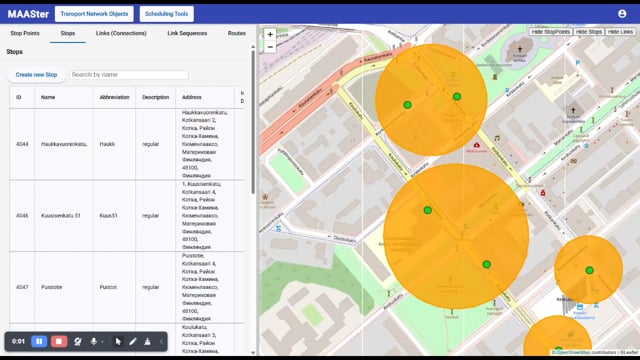Zoom out on the map
This screenshot has height=360, width=640.
(x=270, y=47)
